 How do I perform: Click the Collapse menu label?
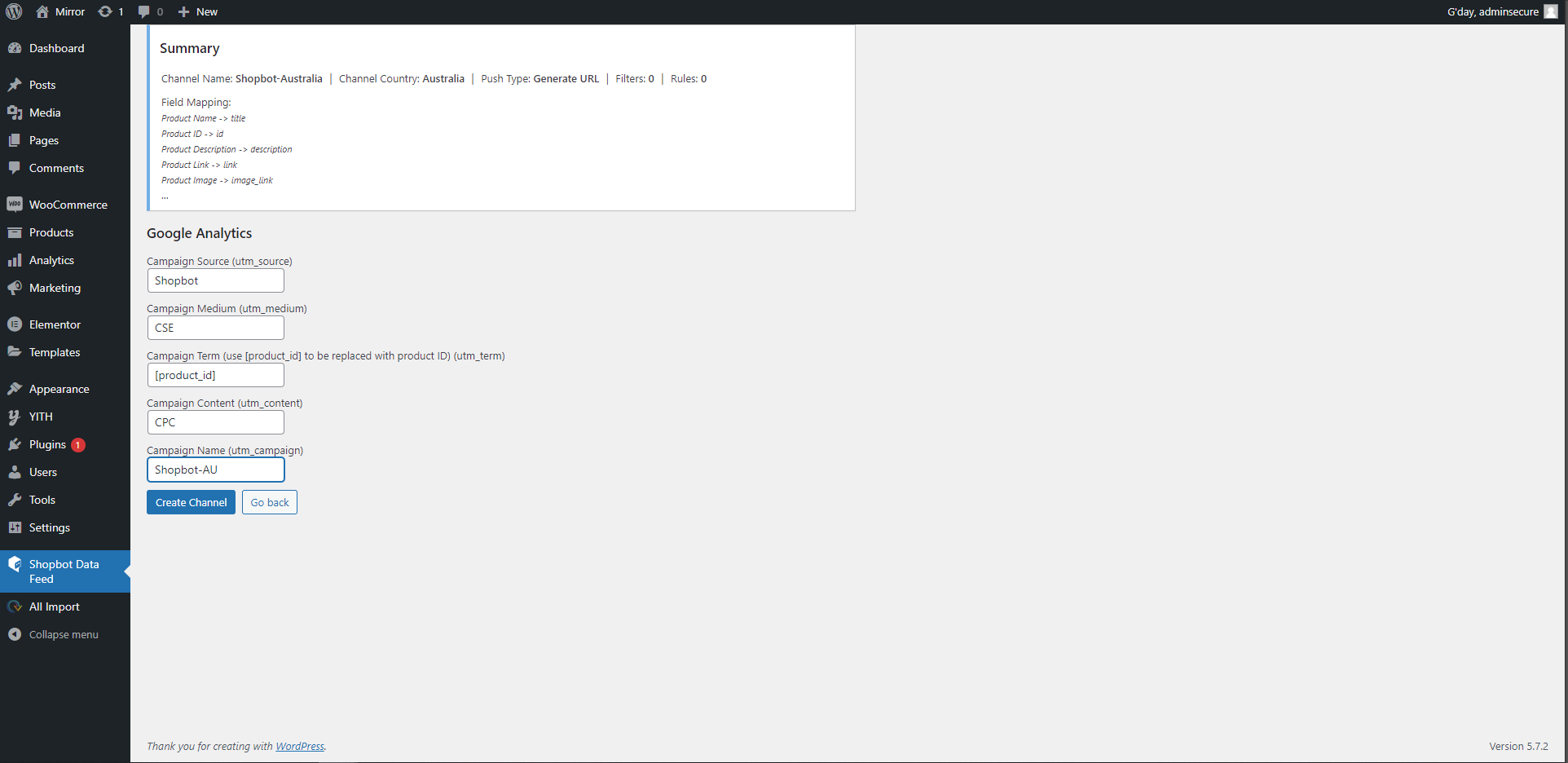64,634
